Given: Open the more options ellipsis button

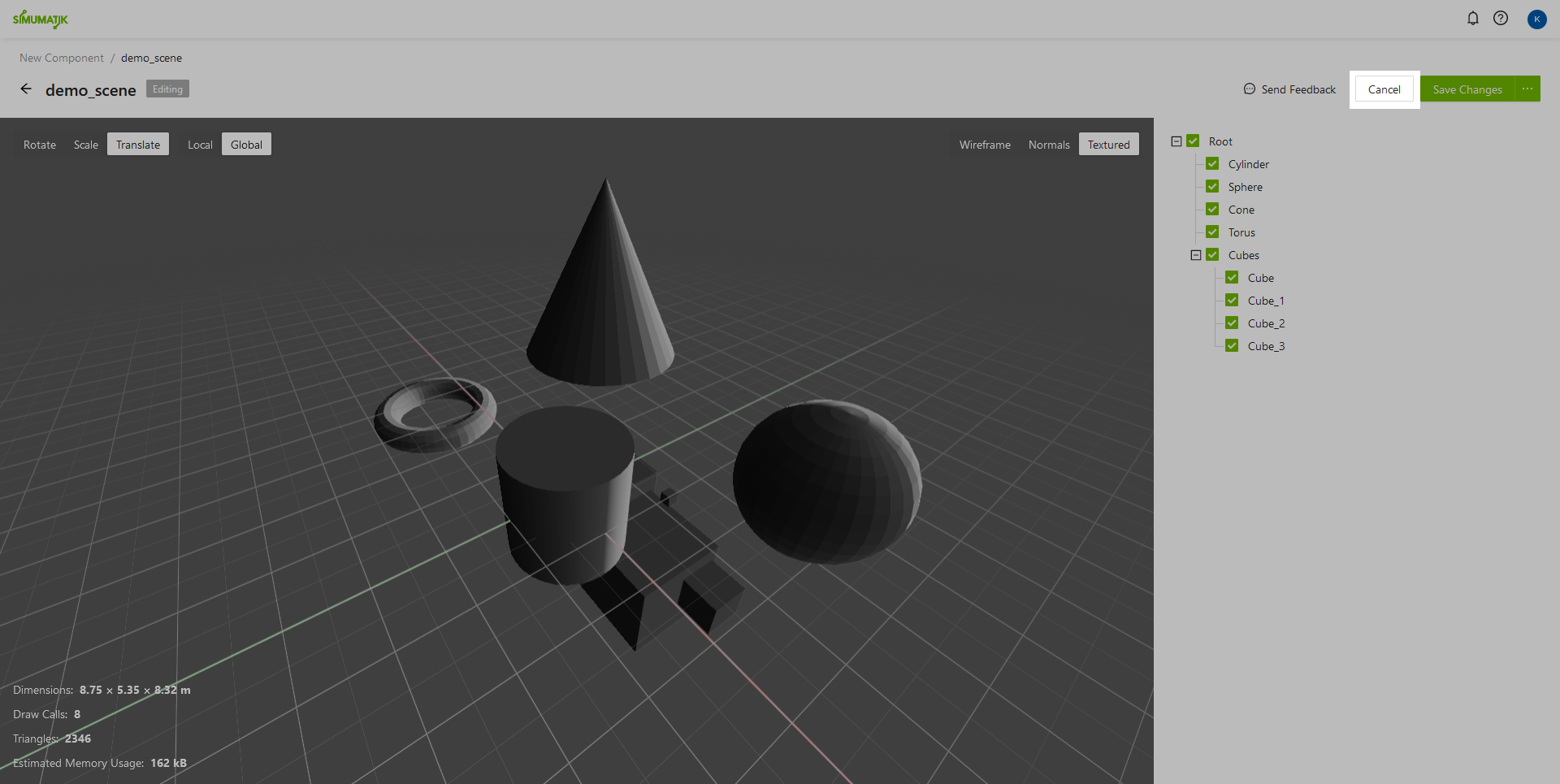Looking at the screenshot, I should (x=1527, y=89).
